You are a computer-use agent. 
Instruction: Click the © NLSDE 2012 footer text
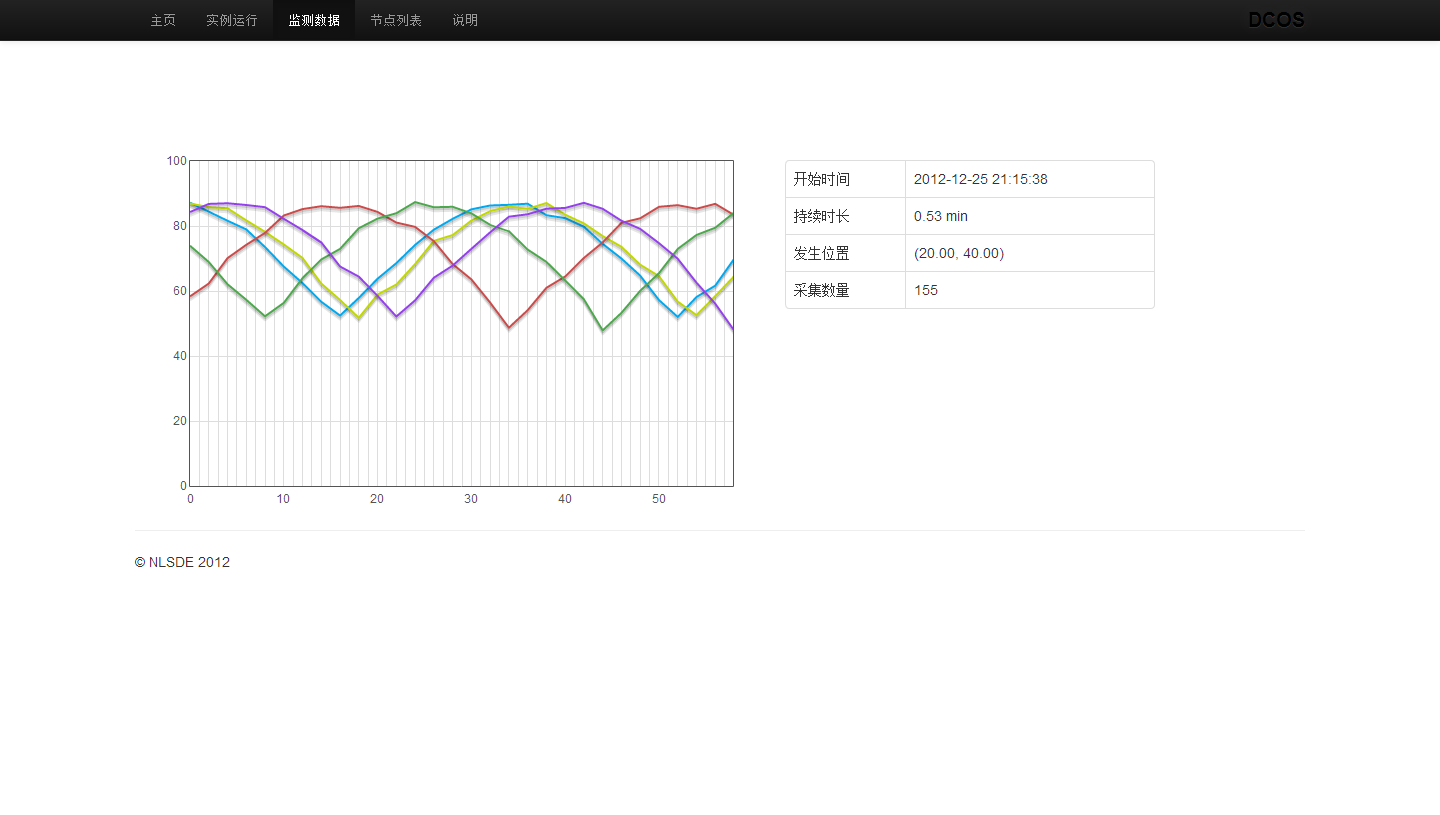coord(182,562)
